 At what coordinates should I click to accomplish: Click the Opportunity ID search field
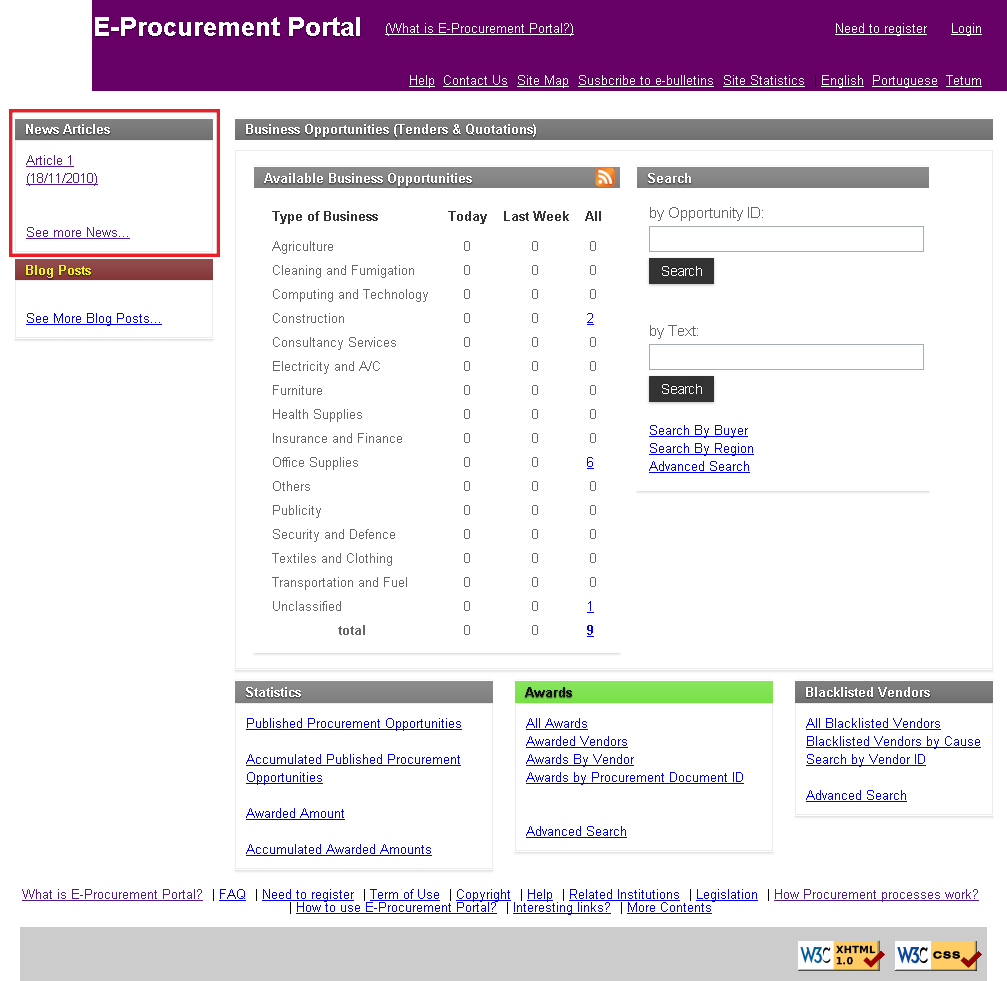[x=786, y=239]
